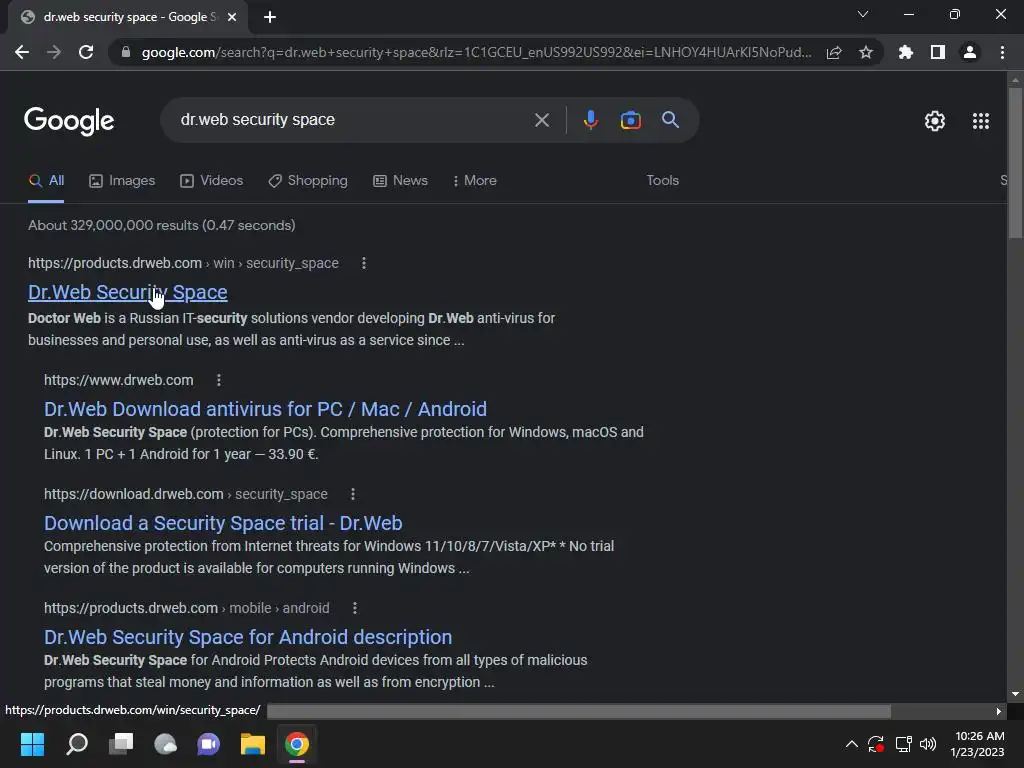The width and height of the screenshot is (1024, 768).
Task: Go back to the previous page
Action: pos(22,52)
